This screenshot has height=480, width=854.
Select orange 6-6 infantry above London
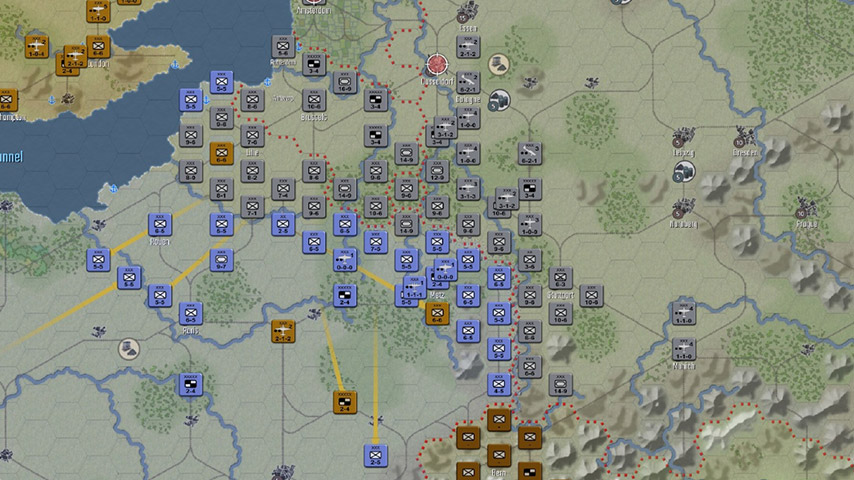[x=98, y=47]
